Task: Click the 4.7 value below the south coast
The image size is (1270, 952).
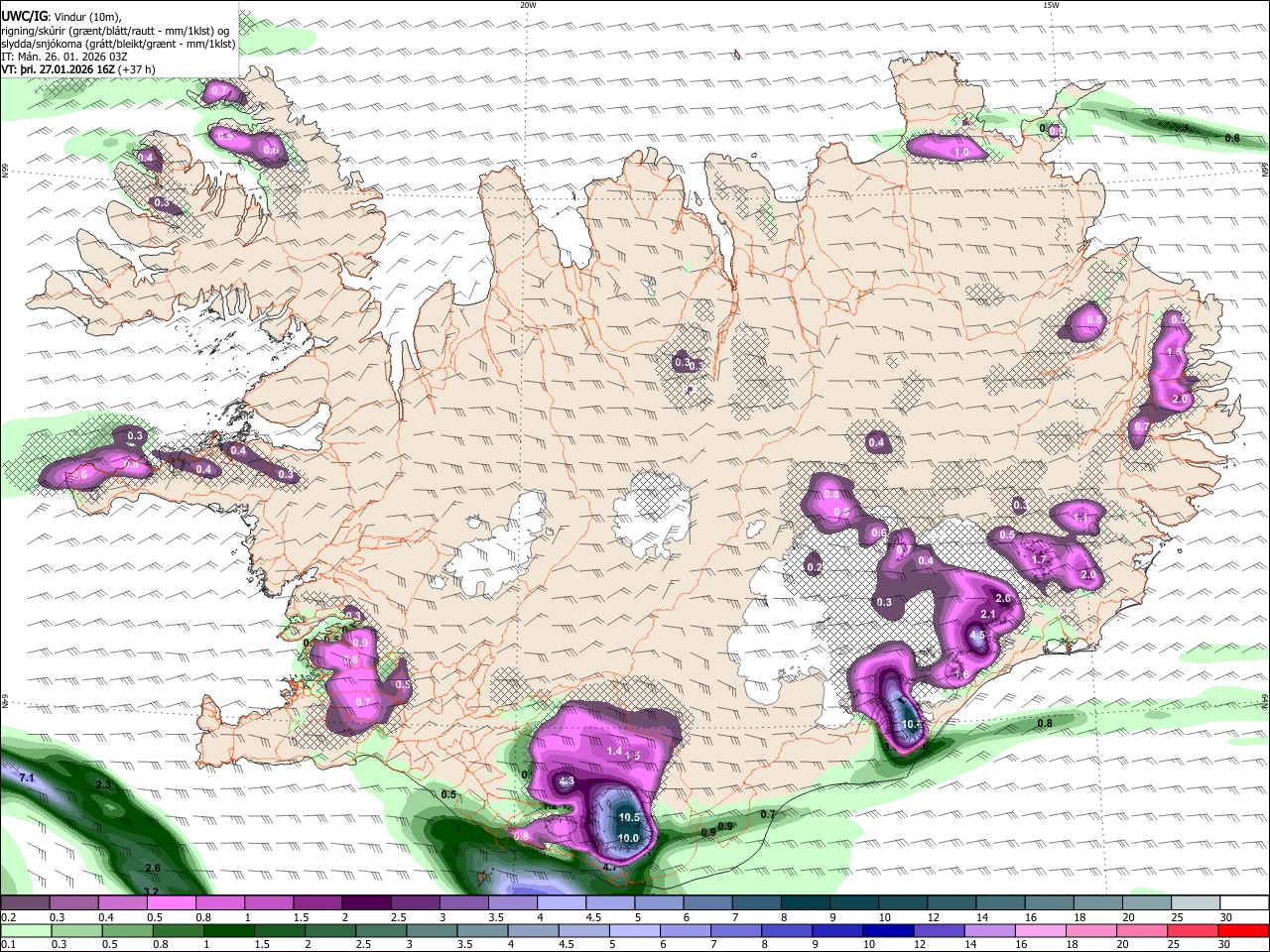Action: tap(610, 866)
